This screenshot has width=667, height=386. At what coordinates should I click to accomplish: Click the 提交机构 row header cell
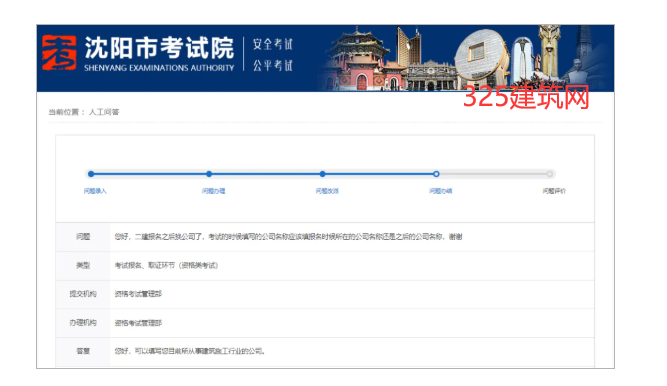83,294
